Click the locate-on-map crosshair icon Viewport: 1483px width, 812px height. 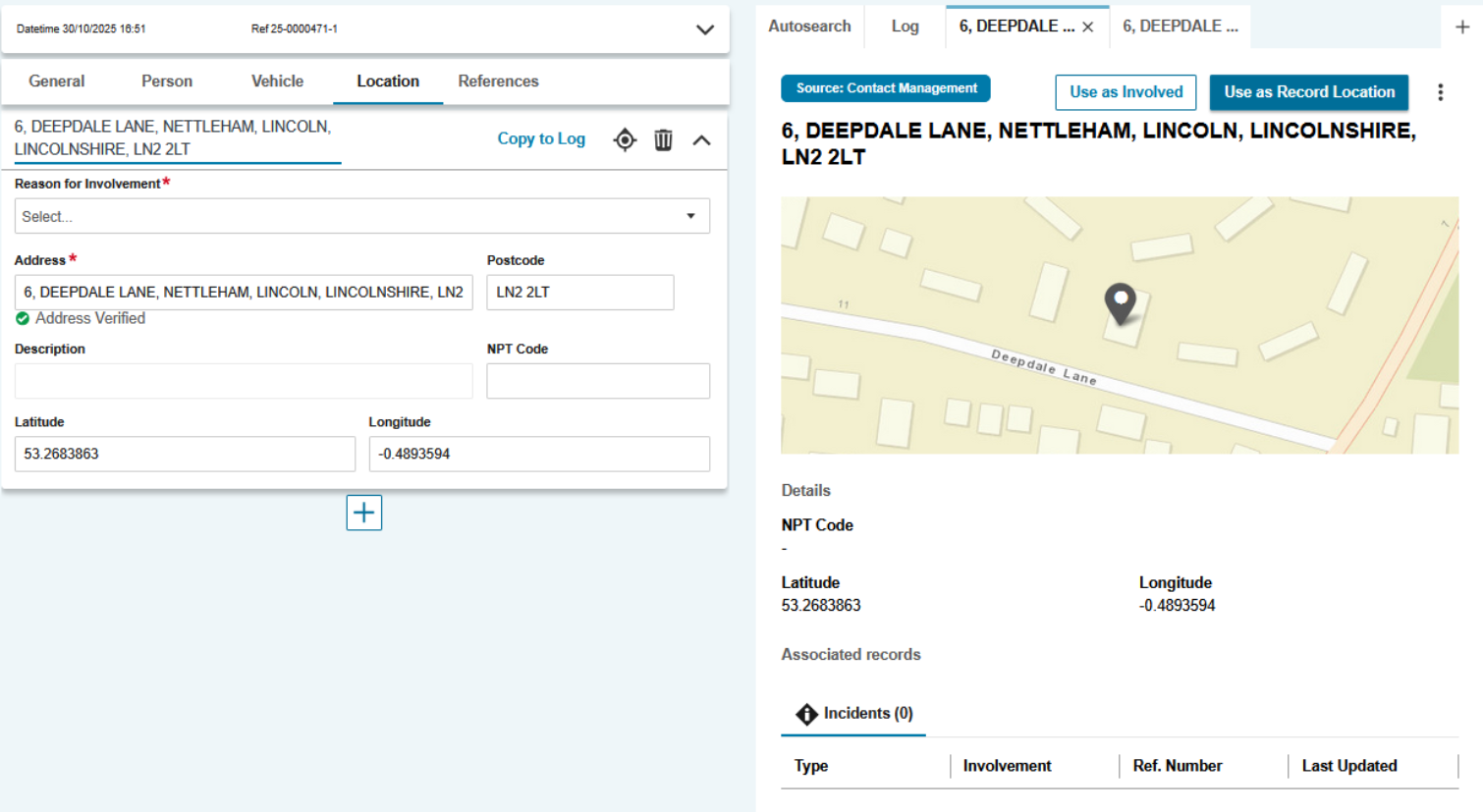(x=625, y=140)
